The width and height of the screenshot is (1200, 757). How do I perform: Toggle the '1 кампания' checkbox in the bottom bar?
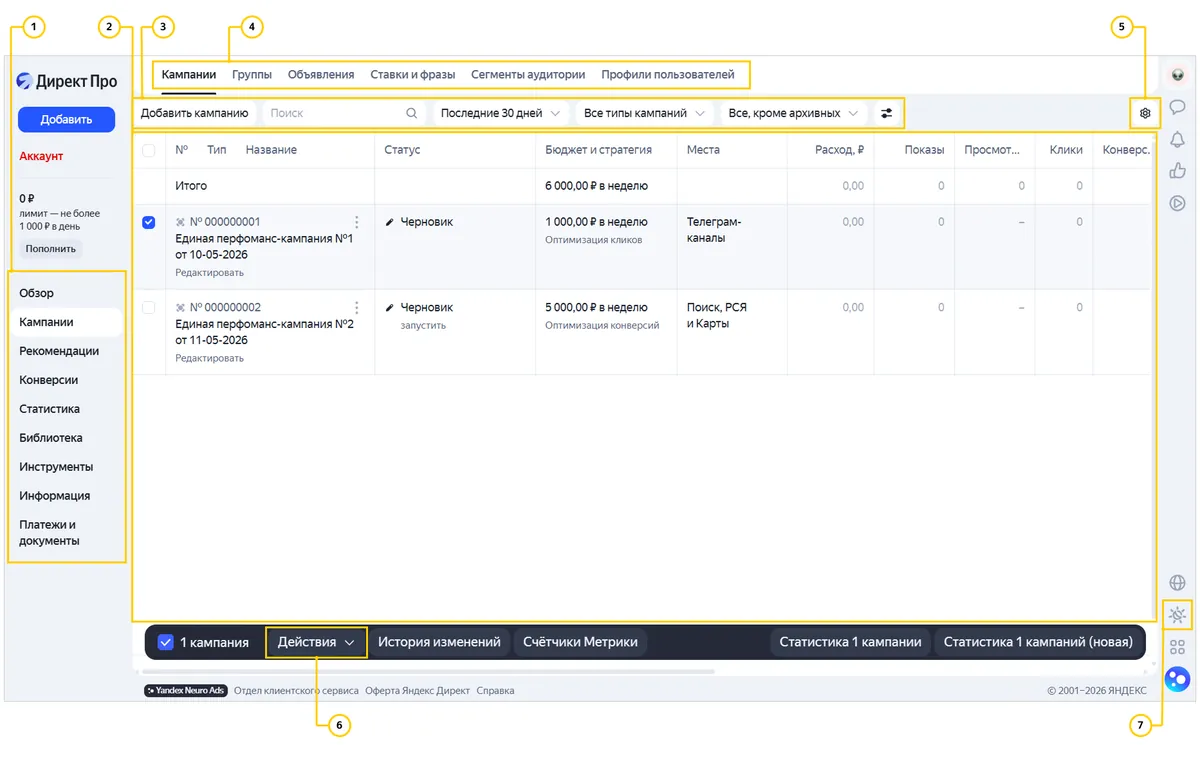pyautogui.click(x=166, y=642)
